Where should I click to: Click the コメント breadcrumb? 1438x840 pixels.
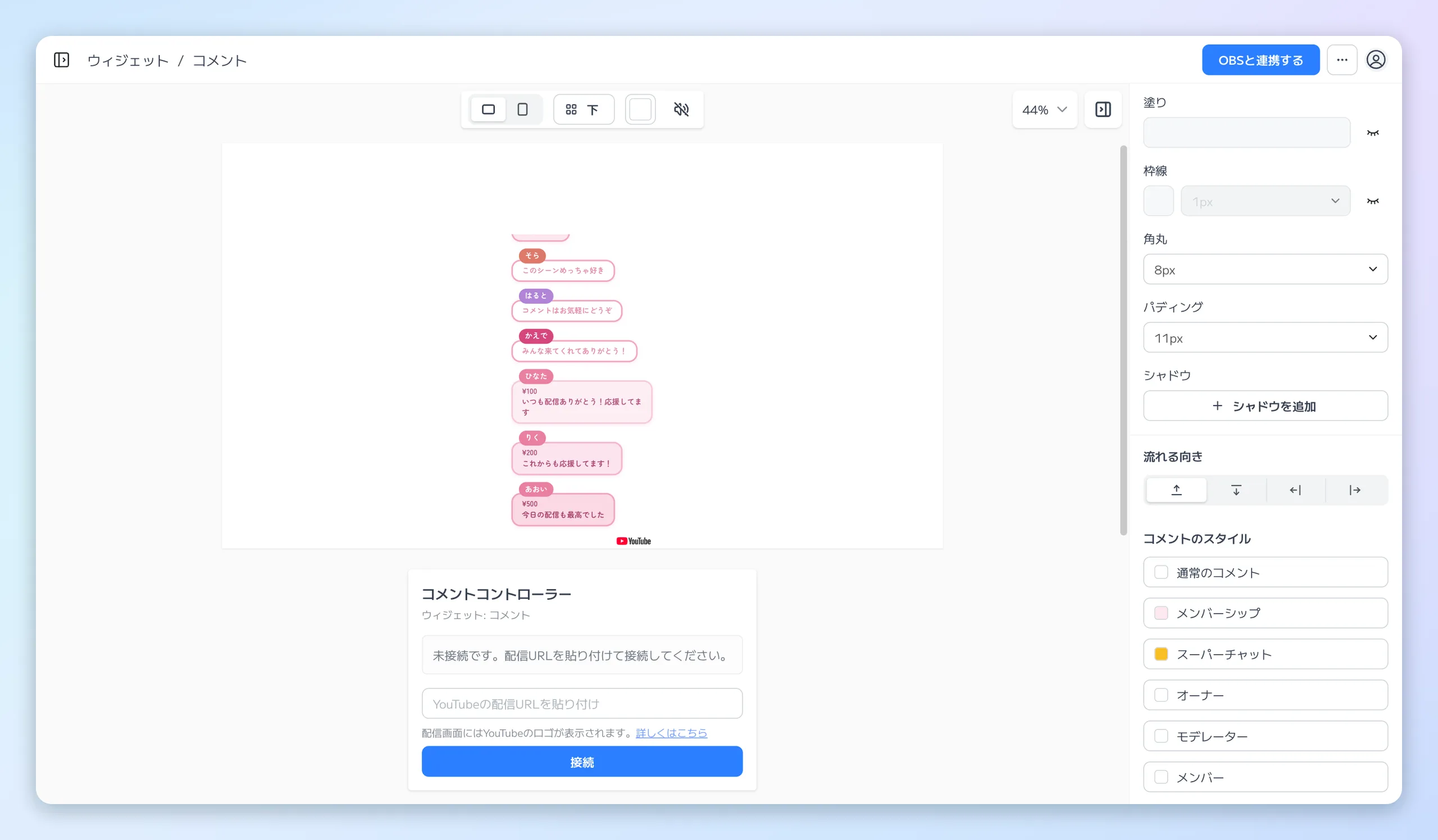(x=220, y=61)
